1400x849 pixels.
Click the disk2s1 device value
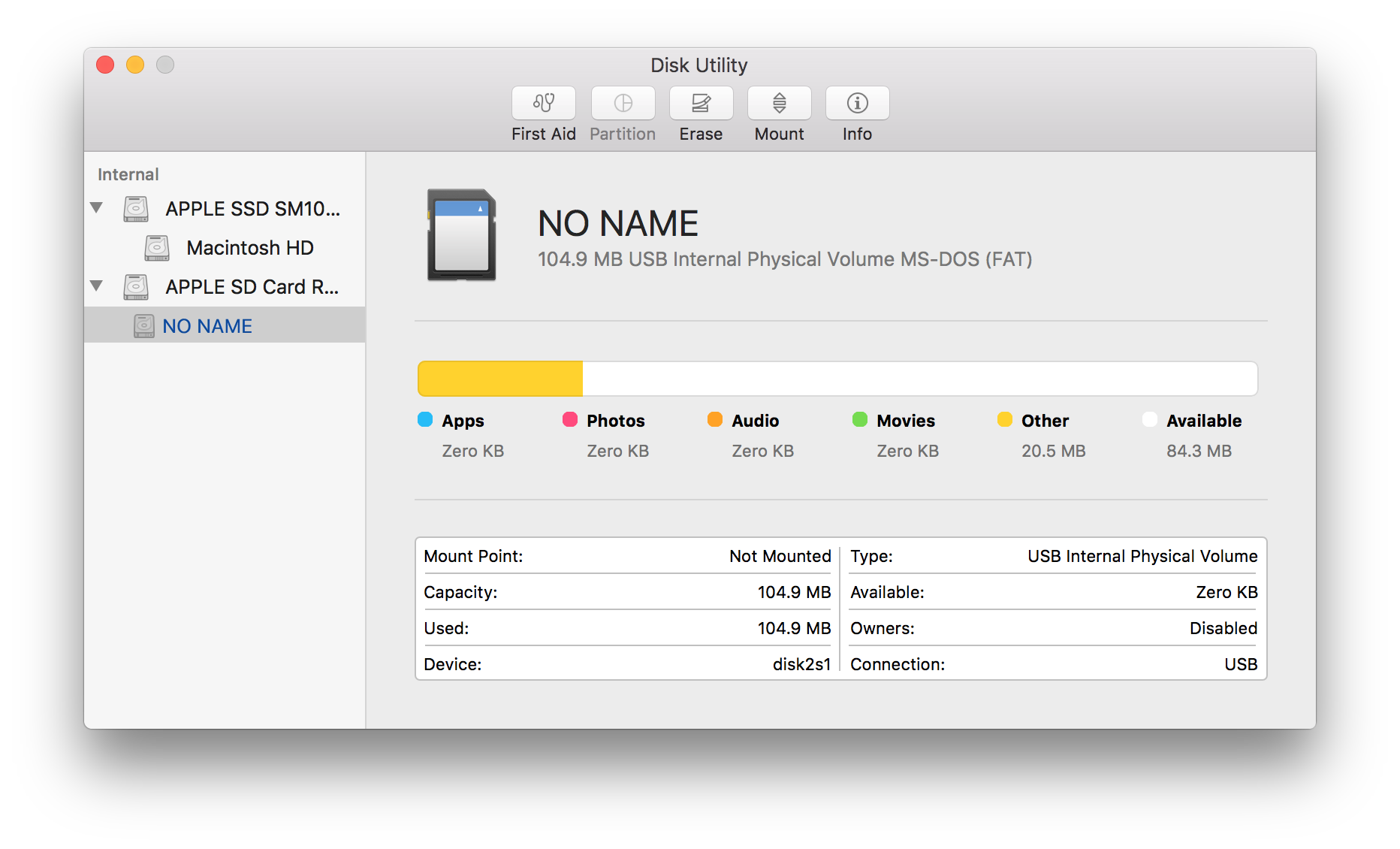click(801, 664)
